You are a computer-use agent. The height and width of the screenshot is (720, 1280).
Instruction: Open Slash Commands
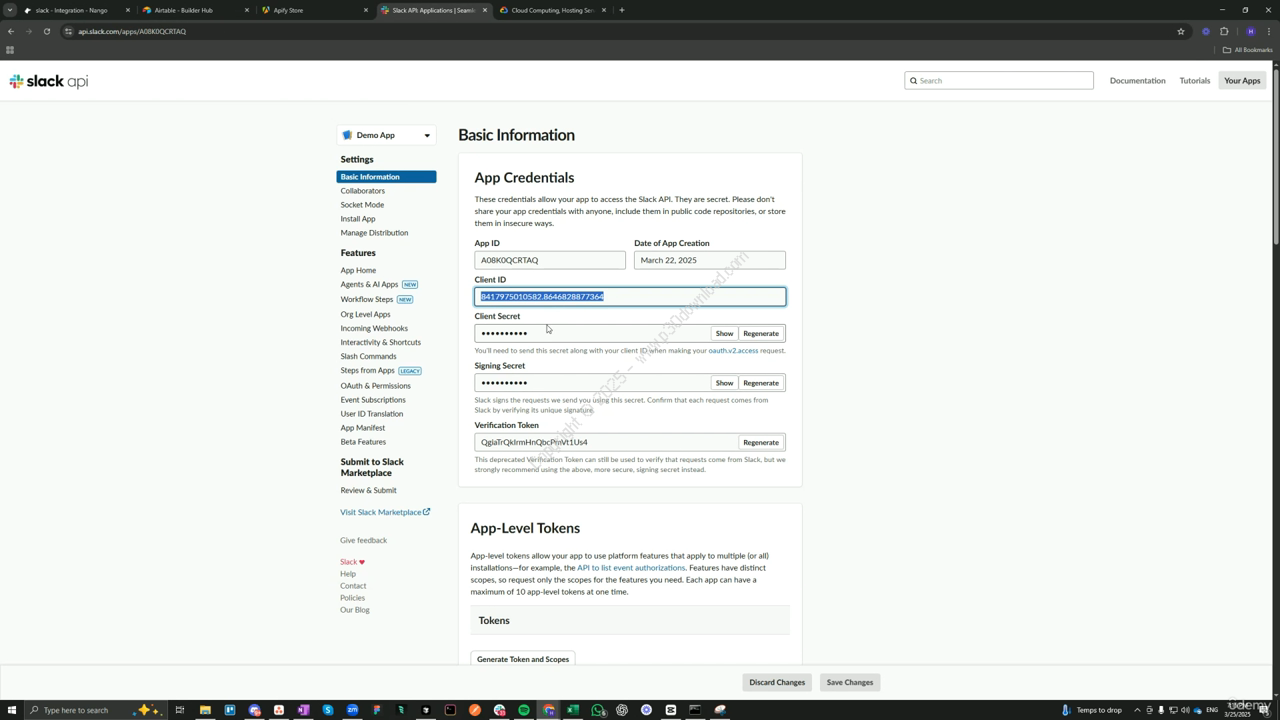click(368, 356)
